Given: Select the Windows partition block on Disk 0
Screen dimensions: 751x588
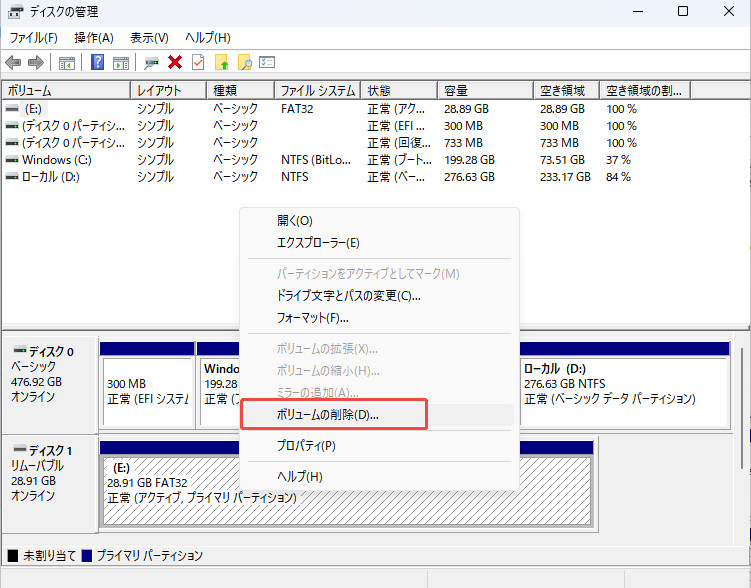Looking at the screenshot, I should pos(218,384).
